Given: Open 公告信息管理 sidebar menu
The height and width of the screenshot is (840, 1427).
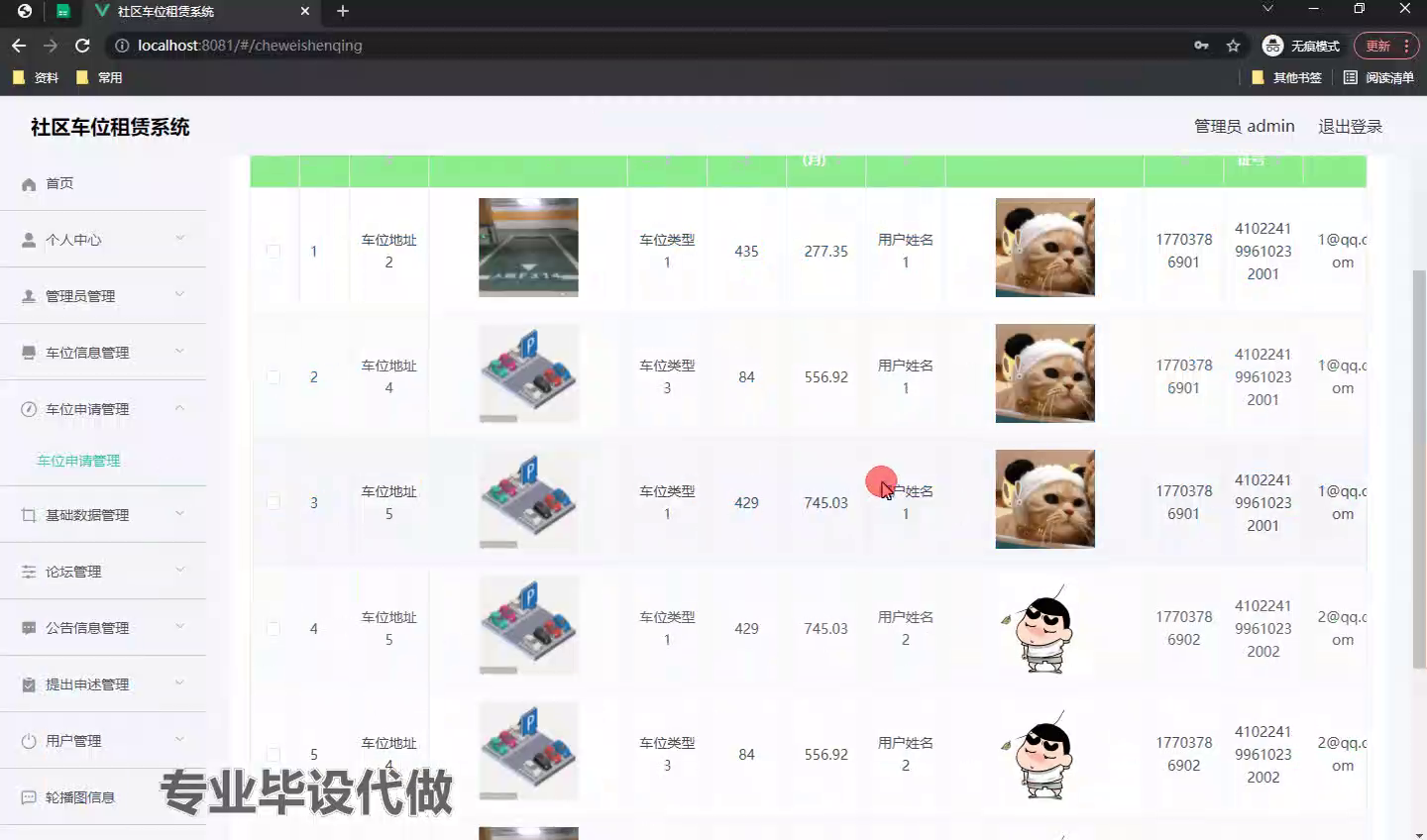Looking at the screenshot, I should click(103, 628).
